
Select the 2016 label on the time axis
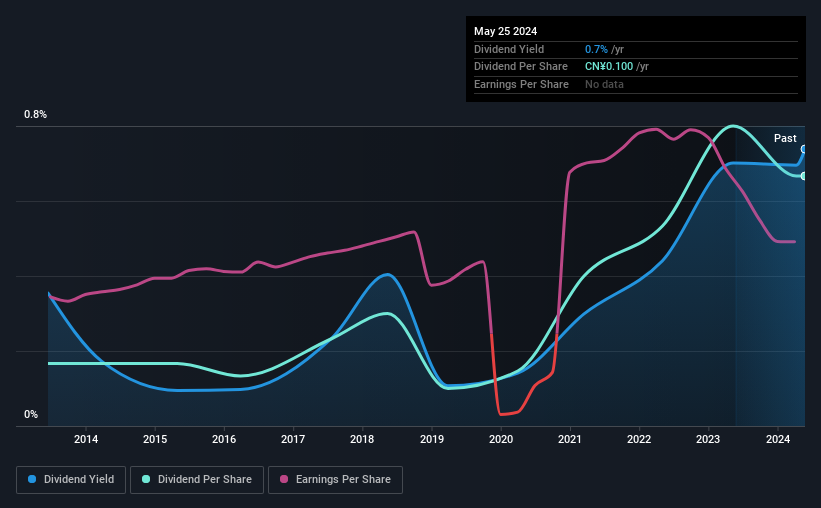click(x=224, y=439)
